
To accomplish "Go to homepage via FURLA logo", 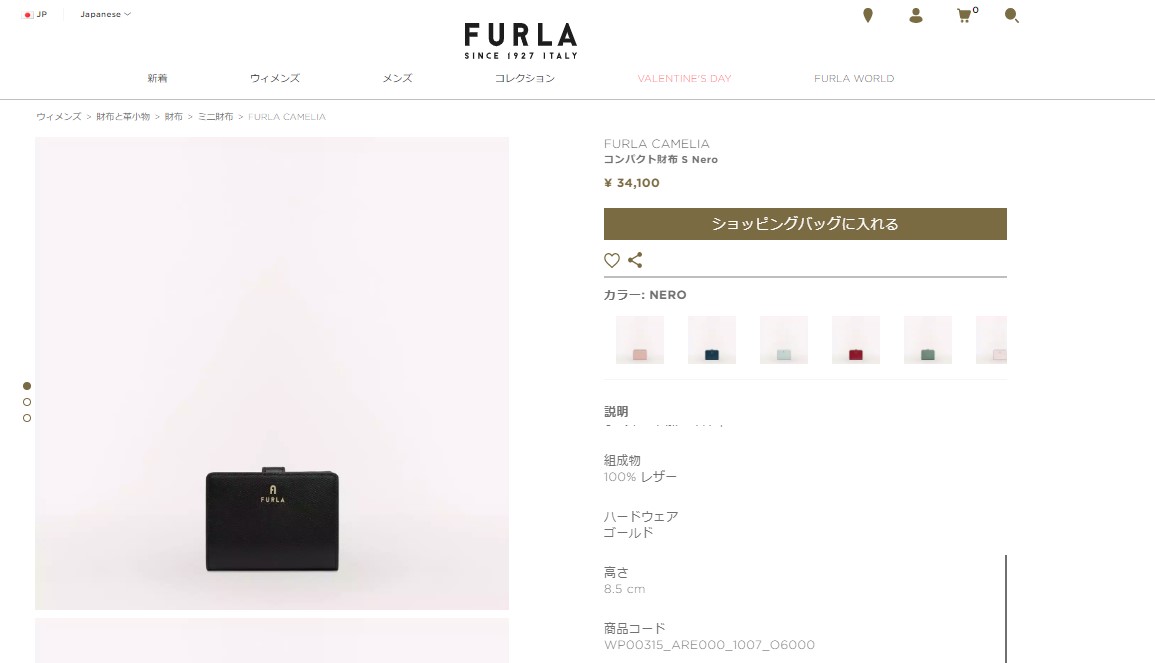I will [521, 41].
